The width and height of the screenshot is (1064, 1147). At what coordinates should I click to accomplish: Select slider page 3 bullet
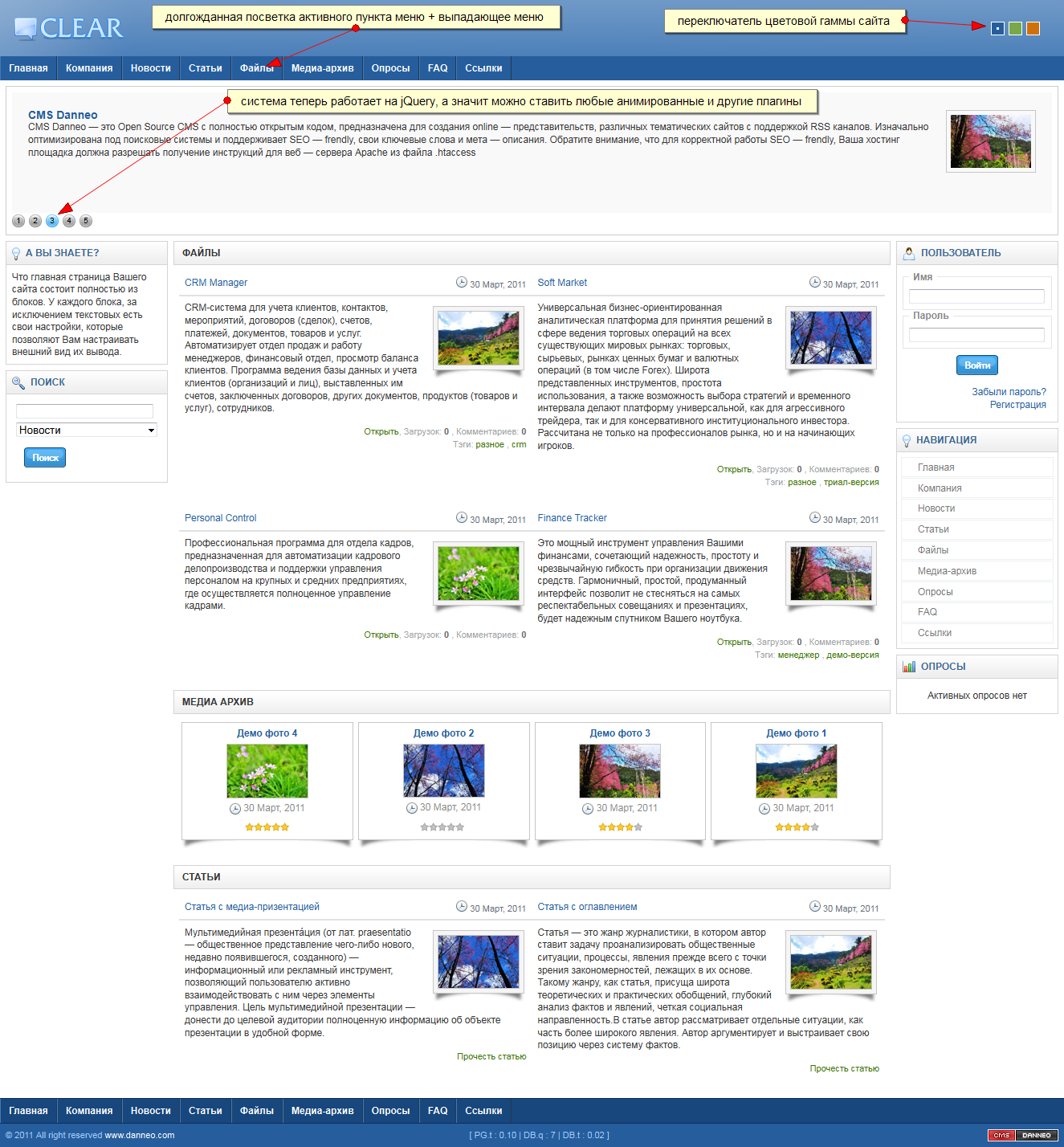pos(52,221)
